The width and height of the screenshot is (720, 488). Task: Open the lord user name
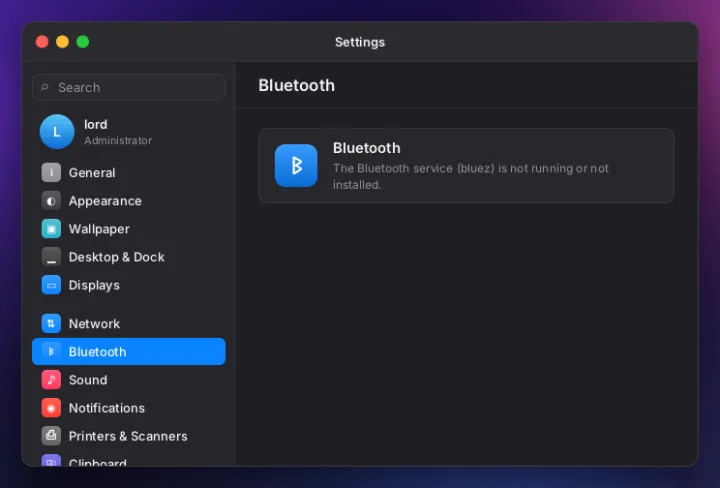coord(96,124)
